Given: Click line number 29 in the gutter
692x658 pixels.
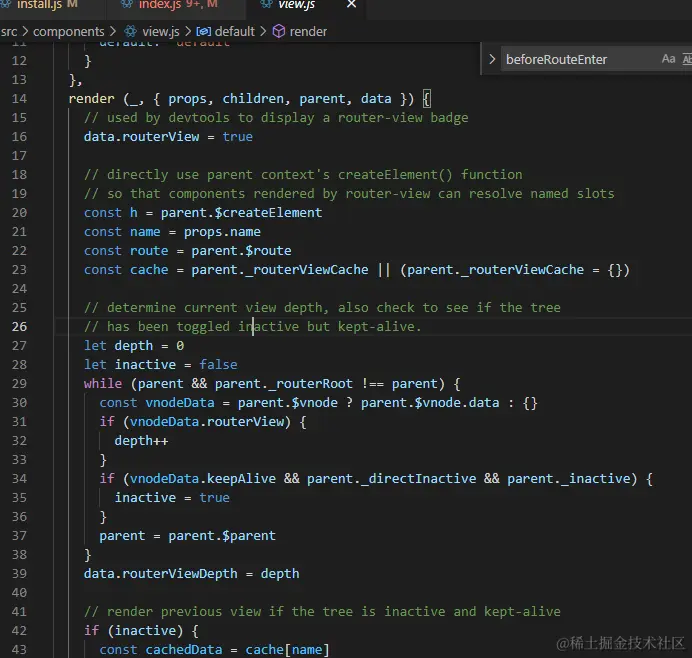Looking at the screenshot, I should pos(19,384).
